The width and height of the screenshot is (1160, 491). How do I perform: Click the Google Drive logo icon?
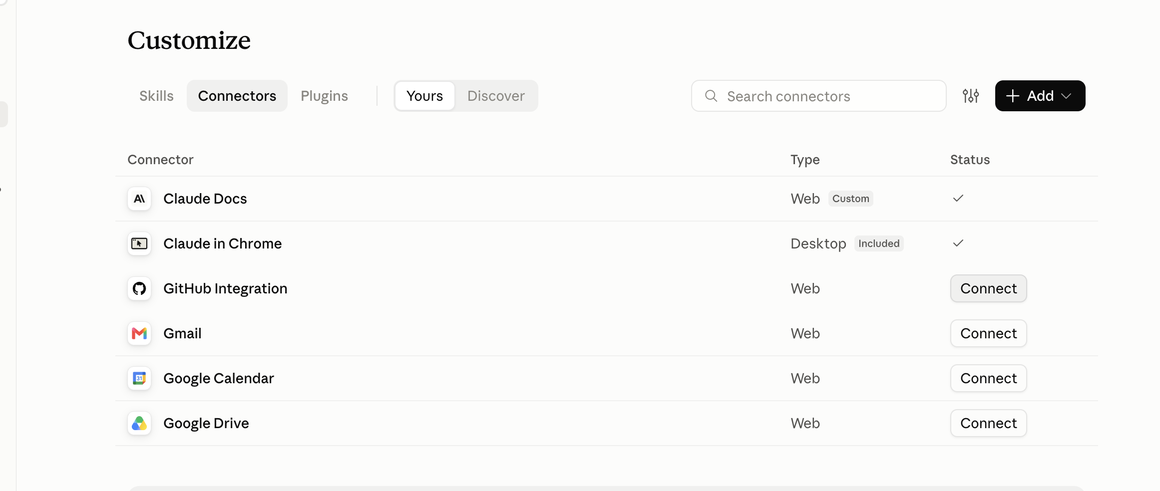[139, 424]
